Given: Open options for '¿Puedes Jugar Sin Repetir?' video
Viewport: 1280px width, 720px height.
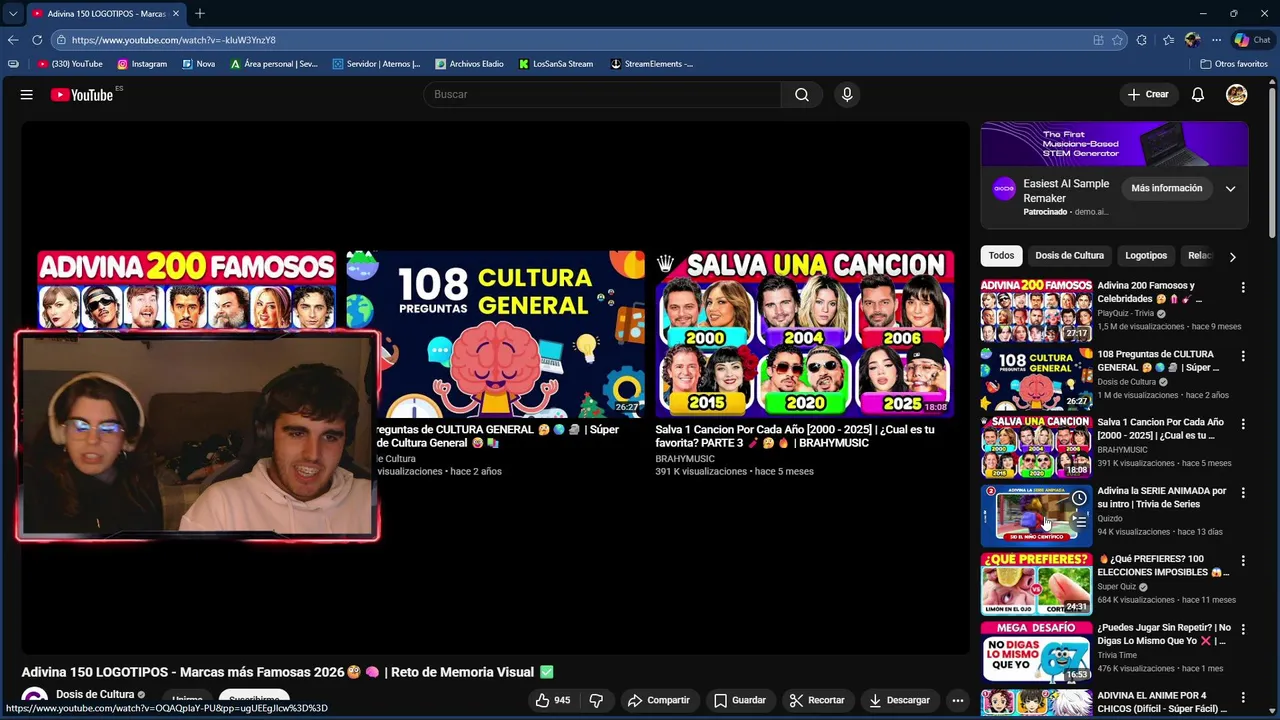Looking at the screenshot, I should point(1243,630).
